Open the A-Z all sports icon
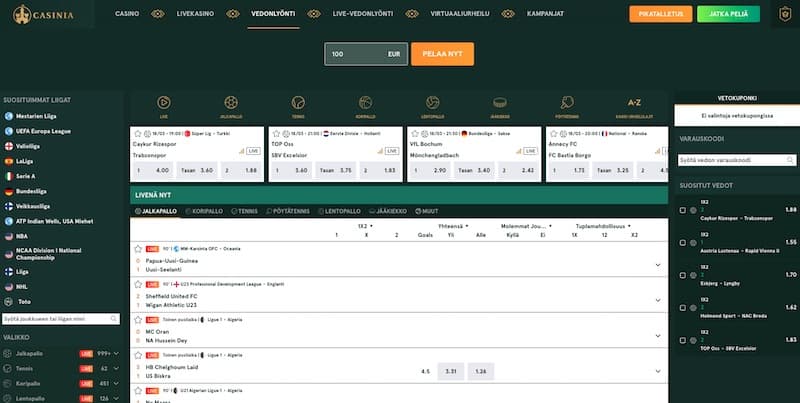Image resolution: width=800 pixels, height=403 pixels. pos(634,103)
